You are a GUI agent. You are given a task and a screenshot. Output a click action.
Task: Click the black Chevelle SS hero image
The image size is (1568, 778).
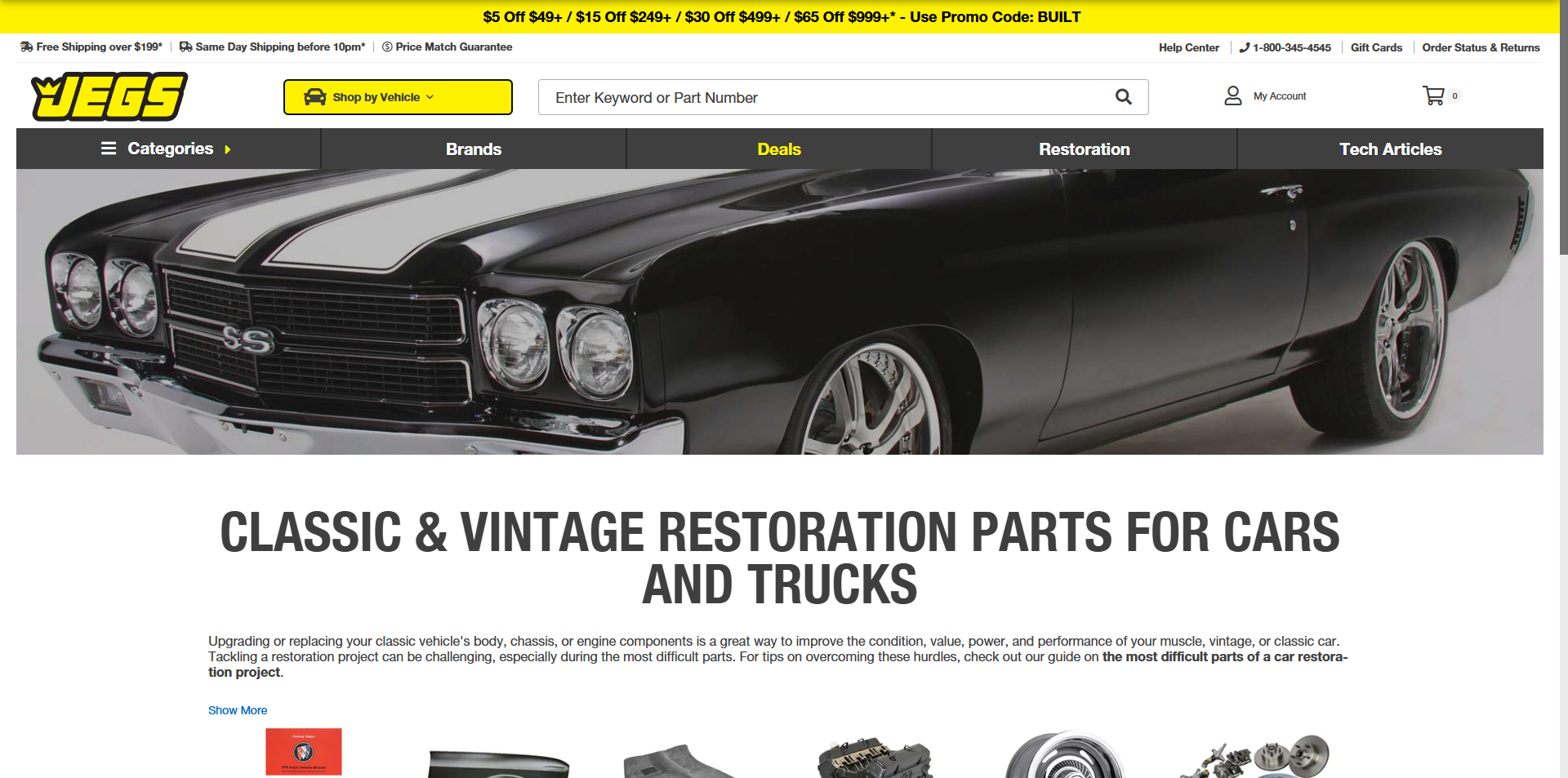(780, 312)
